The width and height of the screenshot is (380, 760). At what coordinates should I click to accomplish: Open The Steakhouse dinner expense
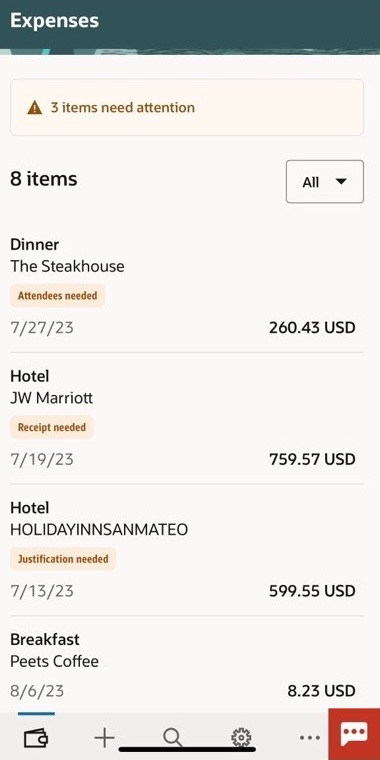pos(187,289)
